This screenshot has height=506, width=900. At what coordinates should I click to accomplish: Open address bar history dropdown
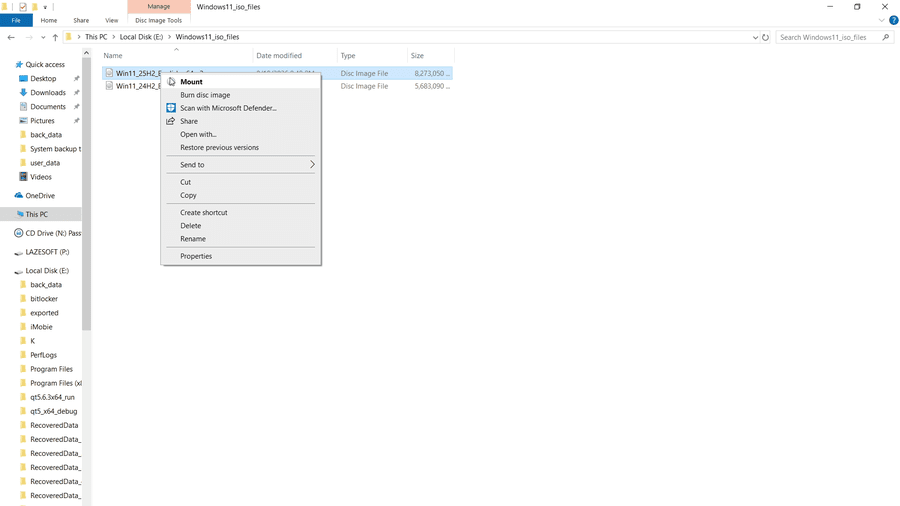click(755, 37)
